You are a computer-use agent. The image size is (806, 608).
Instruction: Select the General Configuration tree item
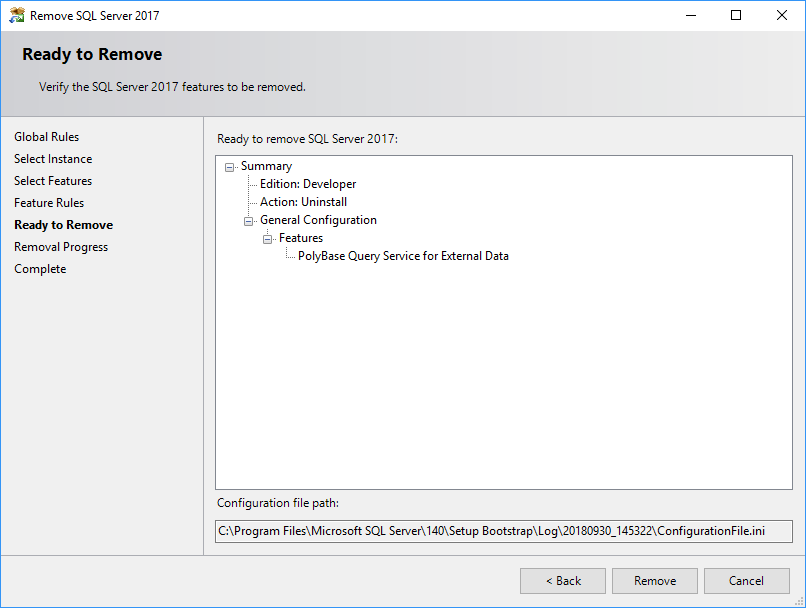pos(320,220)
